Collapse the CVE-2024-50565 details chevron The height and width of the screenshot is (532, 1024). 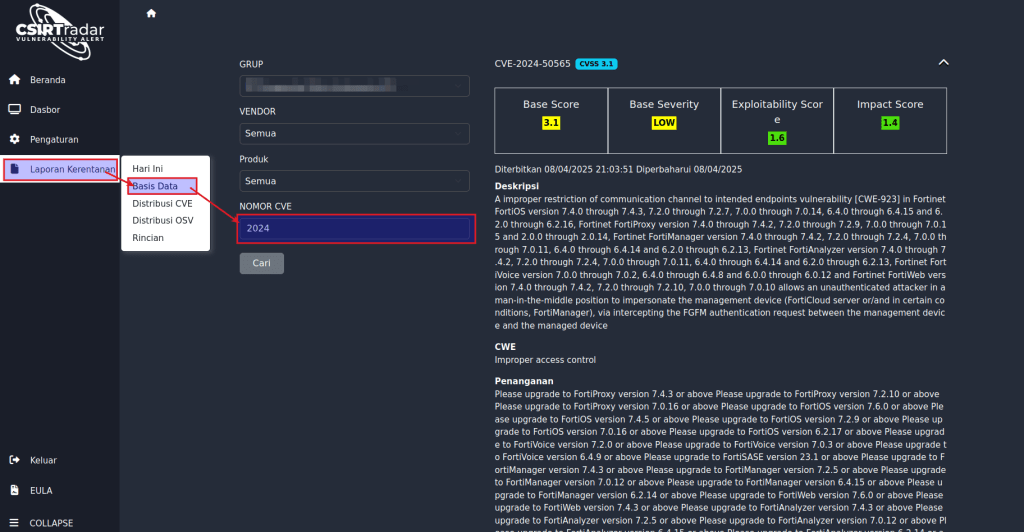(943, 63)
